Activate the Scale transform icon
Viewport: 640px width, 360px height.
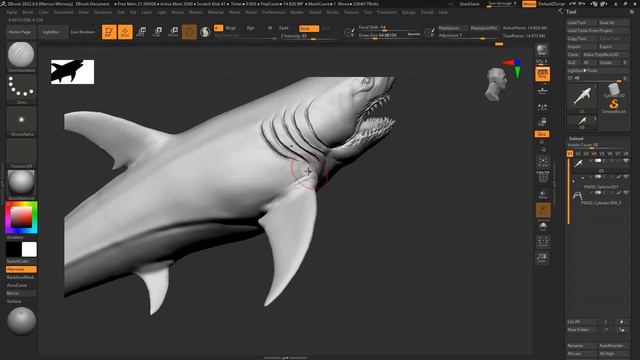point(157,32)
